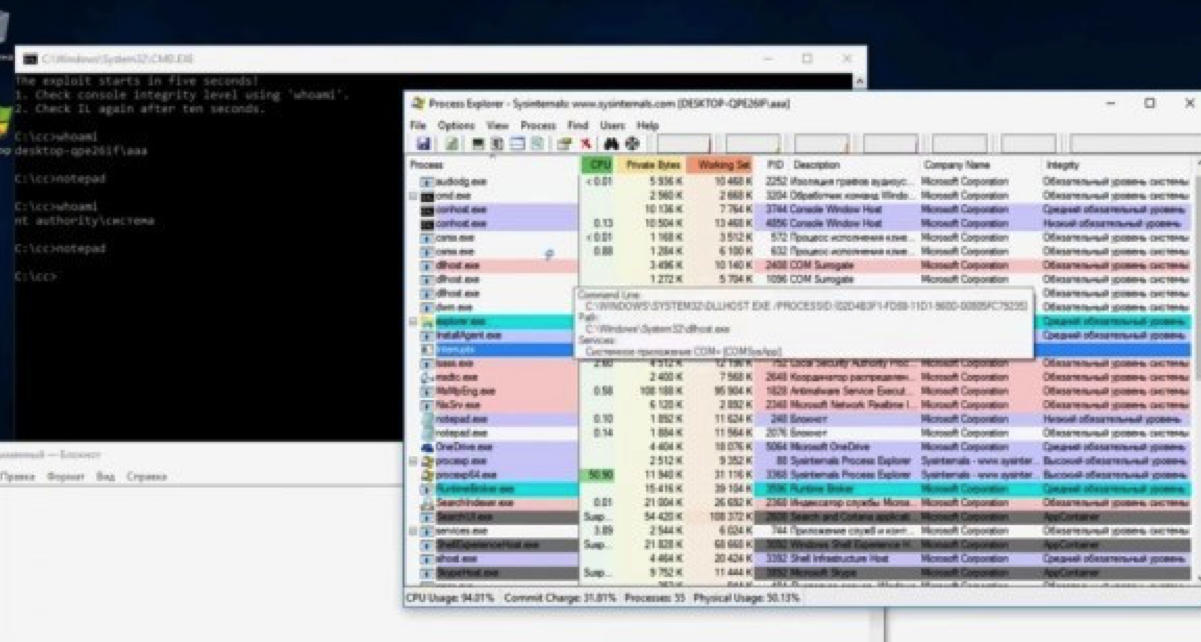Click the explorer.exe folder icon
This screenshot has height=642, width=1201.
[427, 322]
